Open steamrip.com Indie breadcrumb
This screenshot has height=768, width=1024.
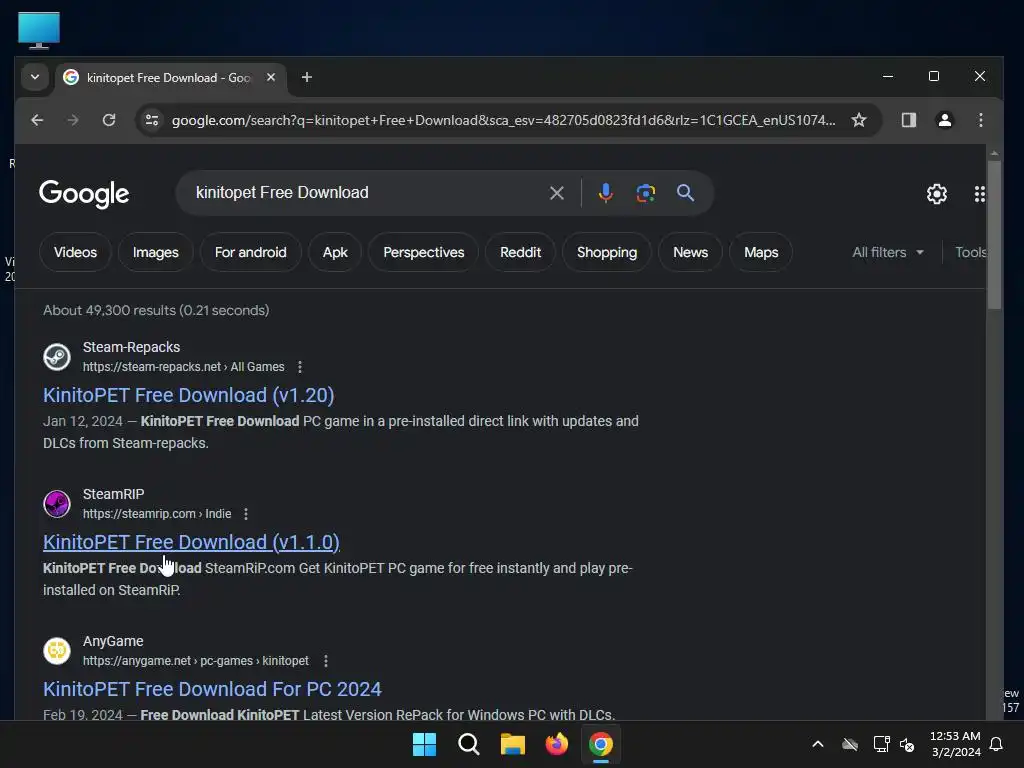tap(157, 514)
